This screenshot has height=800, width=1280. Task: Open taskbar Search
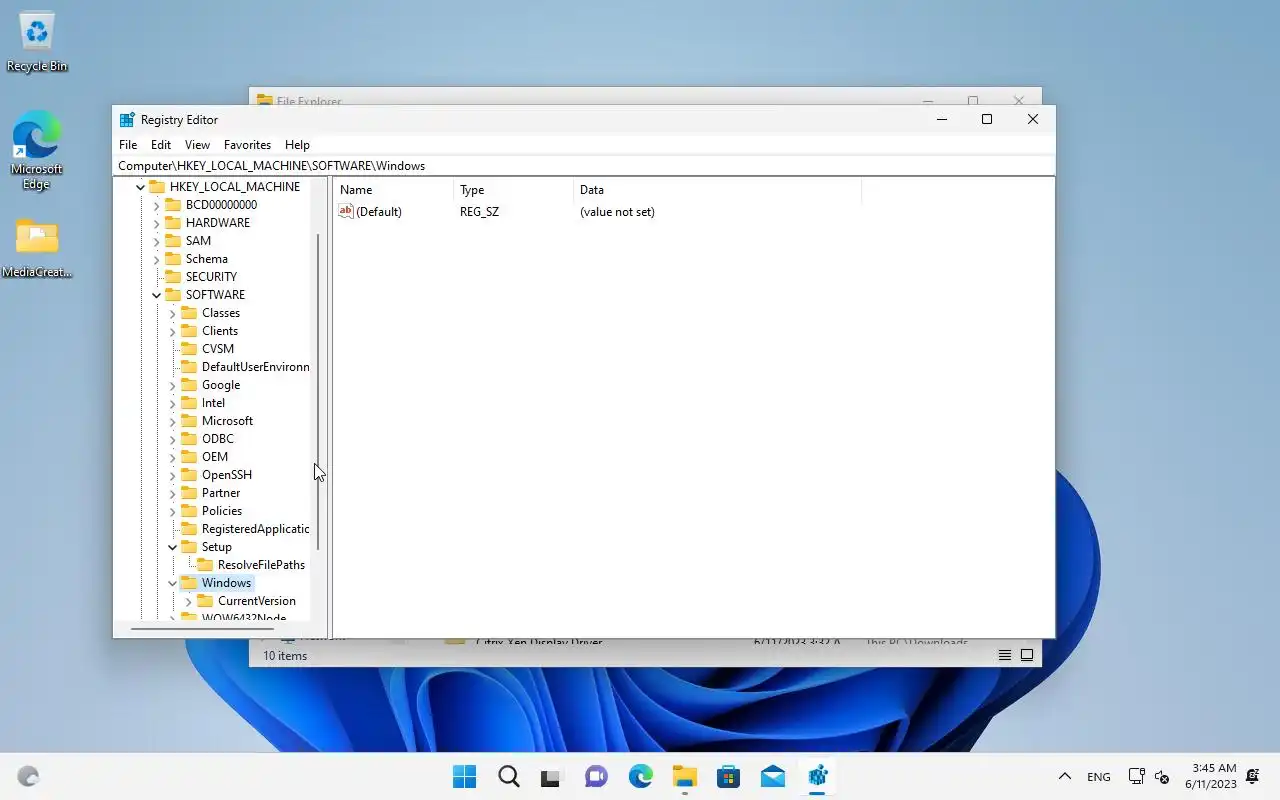pyautogui.click(x=508, y=776)
